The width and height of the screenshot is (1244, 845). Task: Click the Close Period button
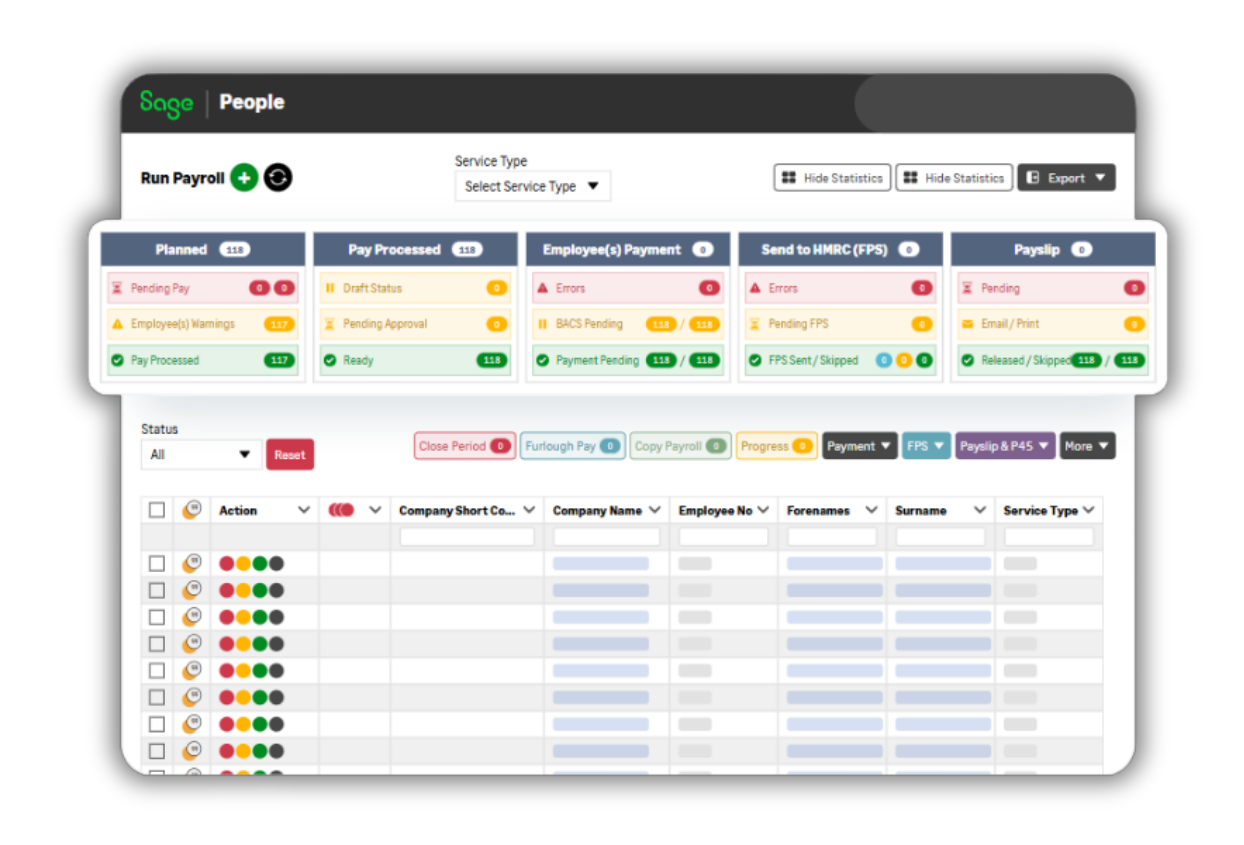tap(465, 446)
